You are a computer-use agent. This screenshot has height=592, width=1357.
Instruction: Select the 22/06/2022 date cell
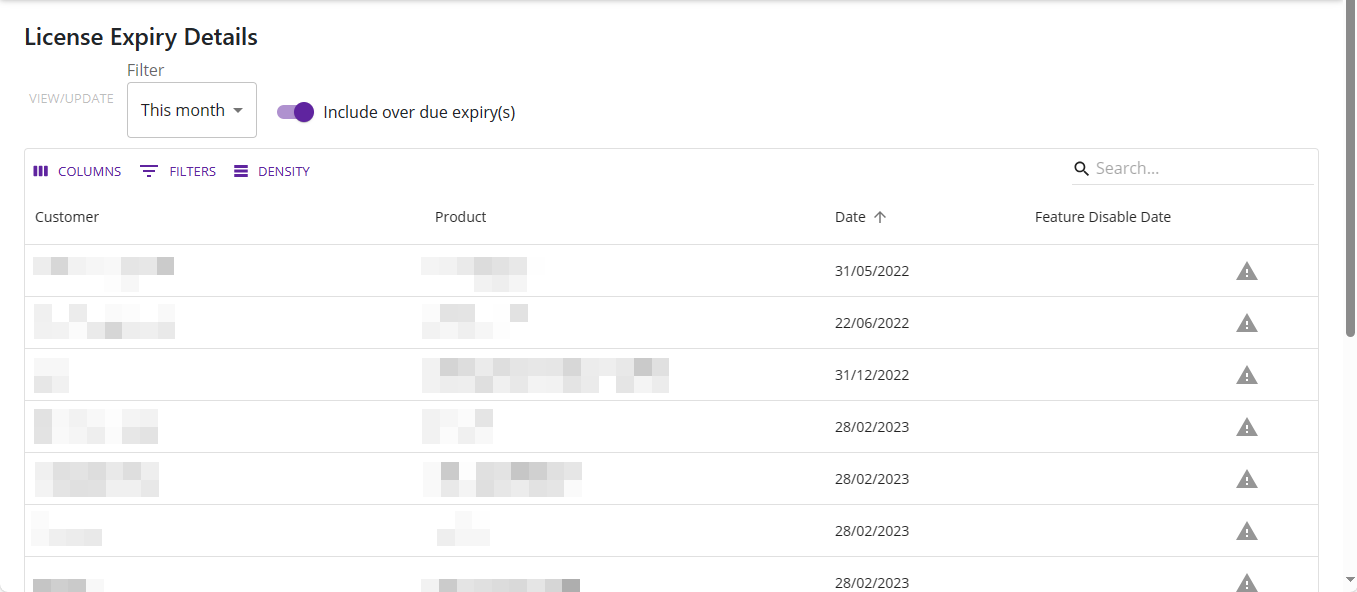pos(872,323)
